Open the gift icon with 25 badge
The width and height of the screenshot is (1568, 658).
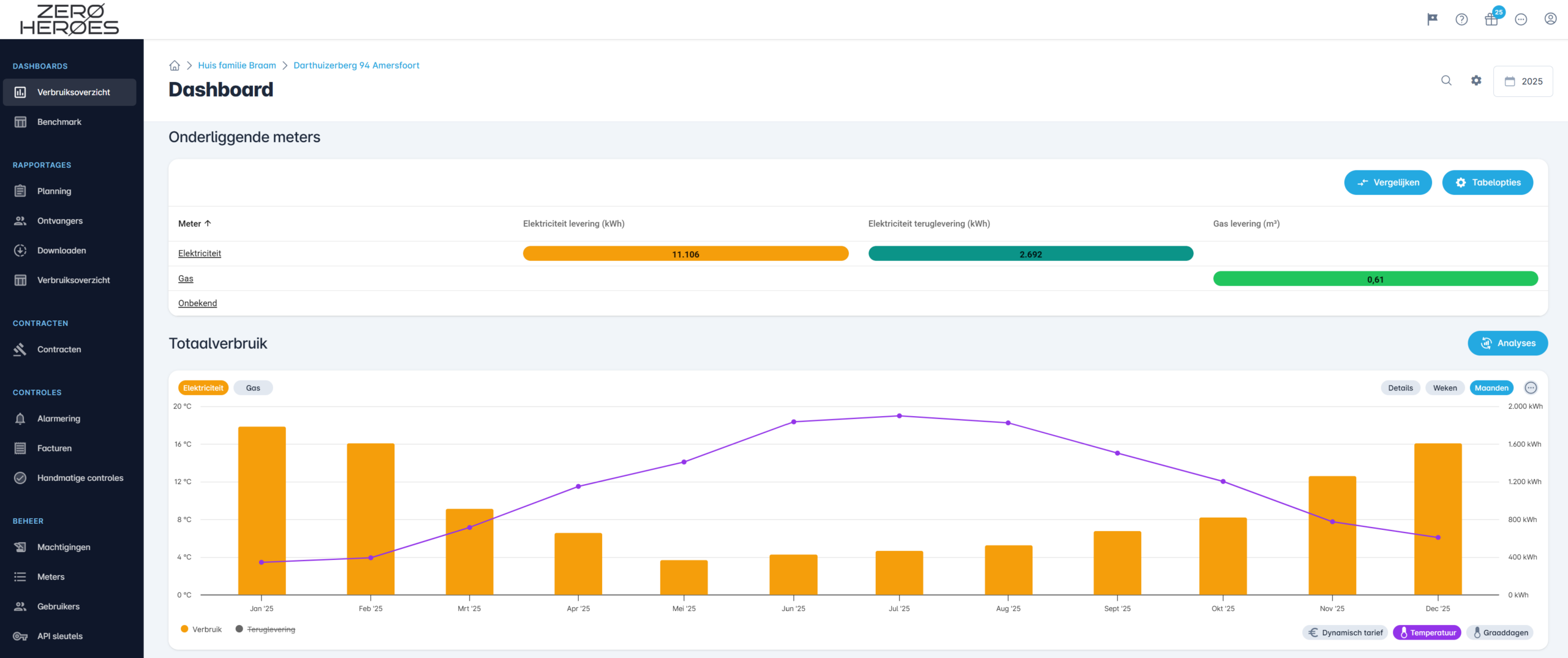click(x=1491, y=20)
